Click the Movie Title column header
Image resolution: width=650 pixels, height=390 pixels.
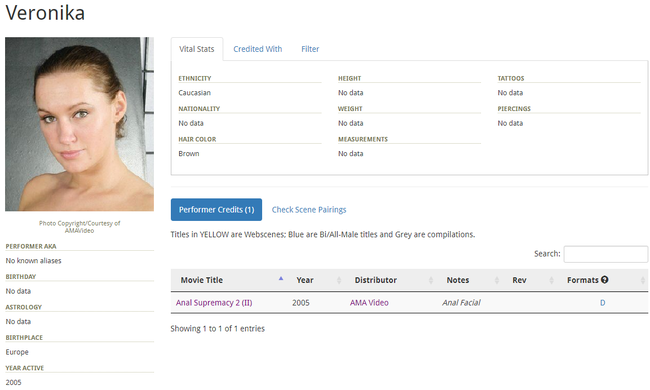[x=201, y=280]
